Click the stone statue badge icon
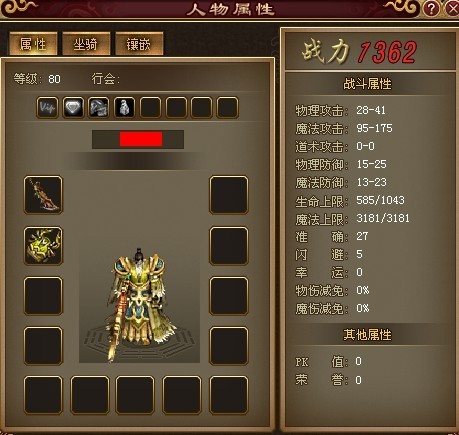 tap(124, 108)
